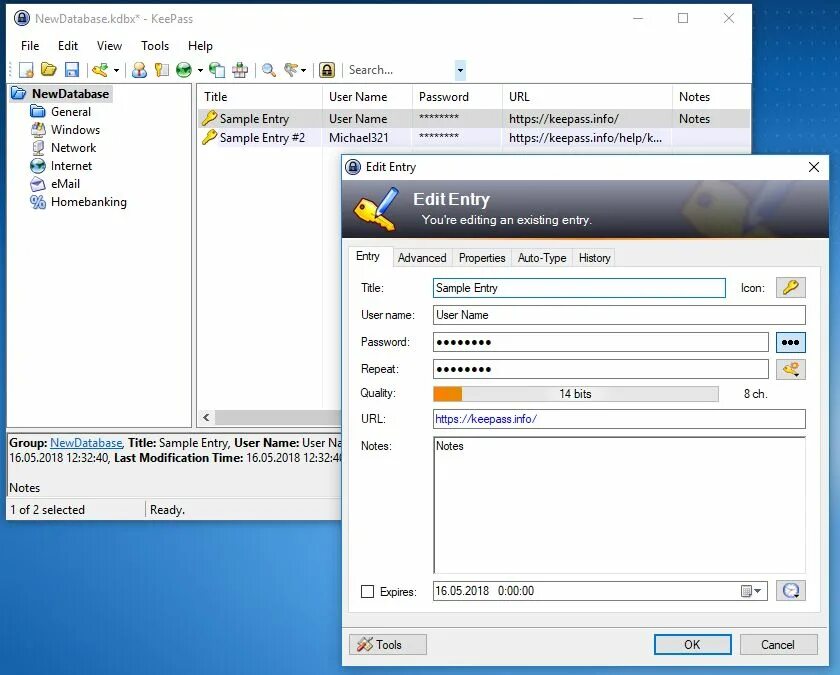Viewport: 840px width, 675px height.
Task: Click the Show Entries keys icon
Action: [291, 70]
